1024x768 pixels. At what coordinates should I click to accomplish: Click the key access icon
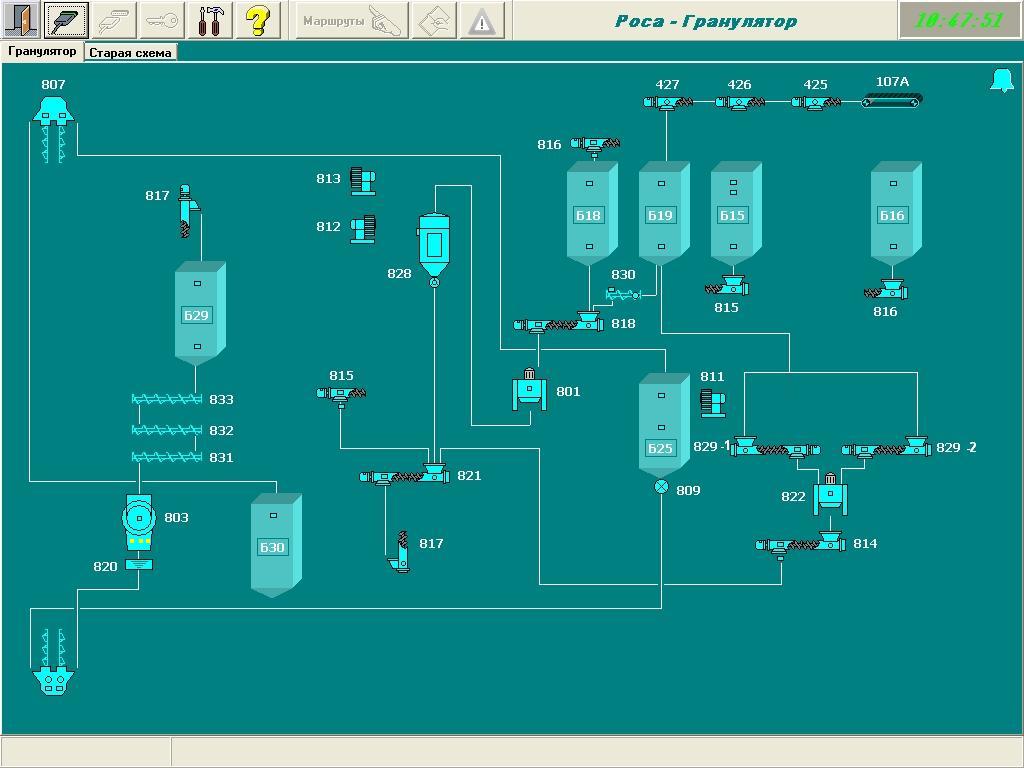click(x=163, y=20)
